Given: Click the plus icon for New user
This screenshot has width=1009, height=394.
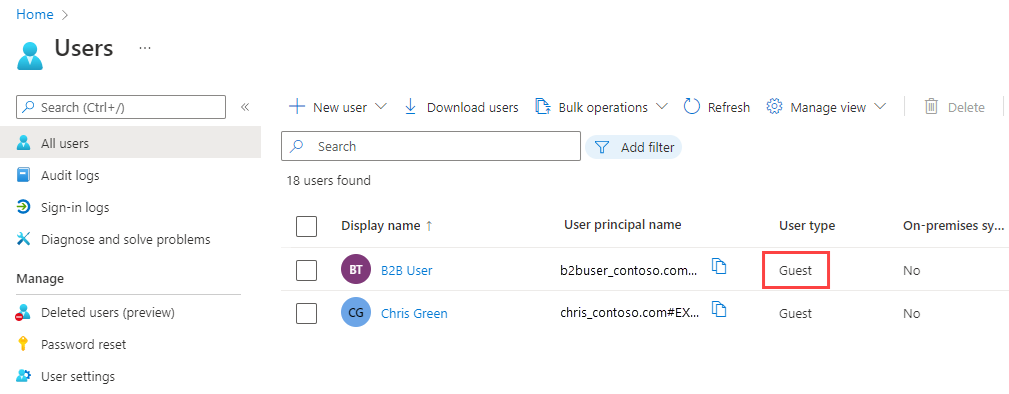Looking at the screenshot, I should click(x=296, y=106).
